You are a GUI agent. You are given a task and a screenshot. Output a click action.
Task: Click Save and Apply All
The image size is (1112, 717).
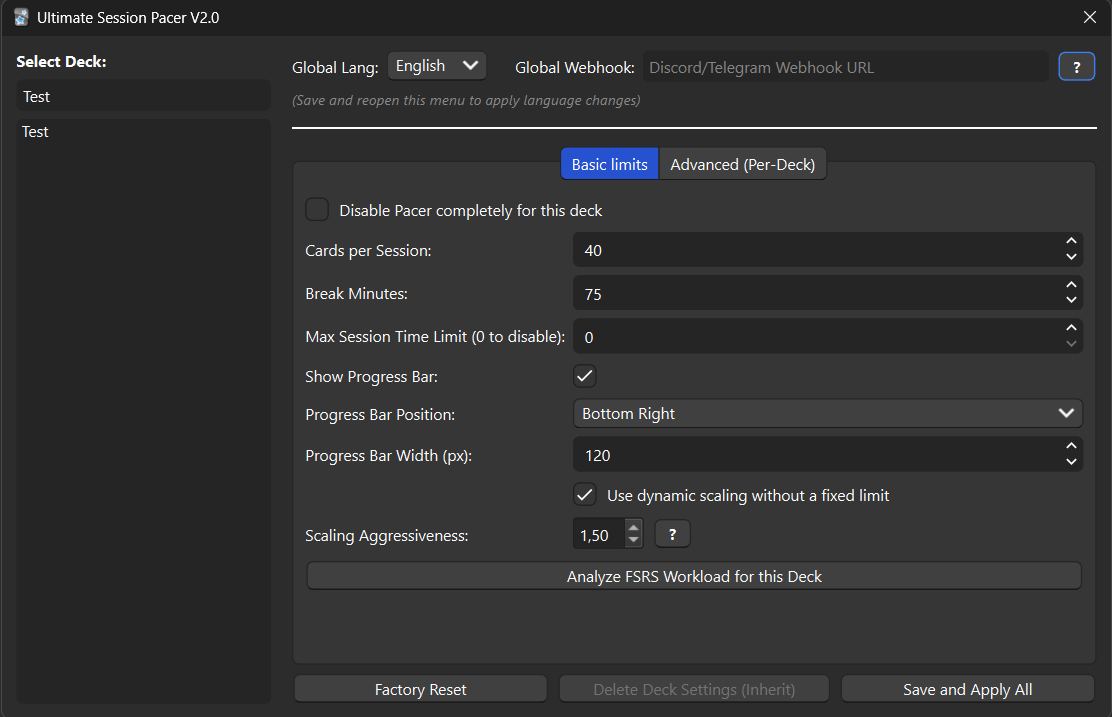pos(967,689)
